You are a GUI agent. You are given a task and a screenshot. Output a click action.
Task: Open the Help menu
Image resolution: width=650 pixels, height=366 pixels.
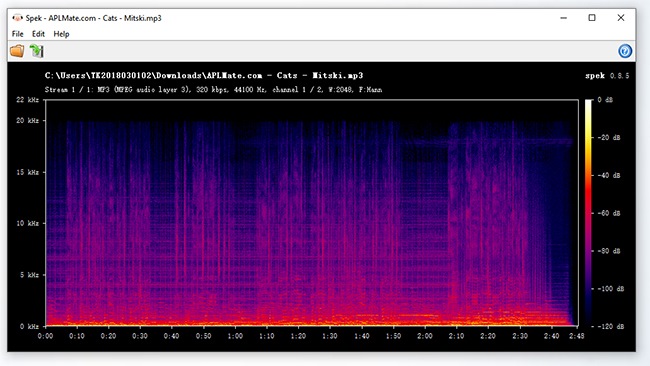[x=61, y=34]
